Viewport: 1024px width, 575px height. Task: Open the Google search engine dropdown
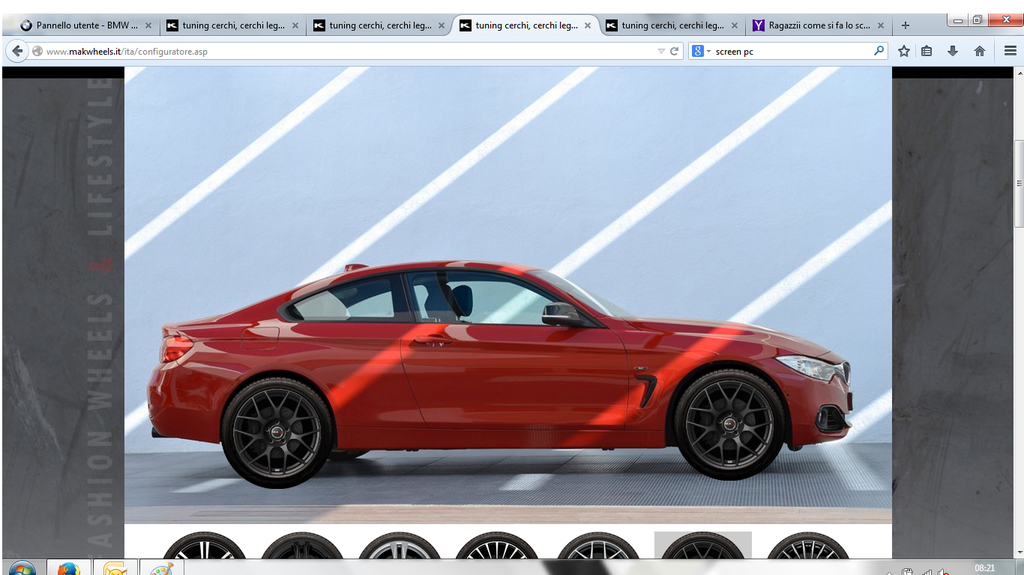pyautogui.click(x=700, y=51)
